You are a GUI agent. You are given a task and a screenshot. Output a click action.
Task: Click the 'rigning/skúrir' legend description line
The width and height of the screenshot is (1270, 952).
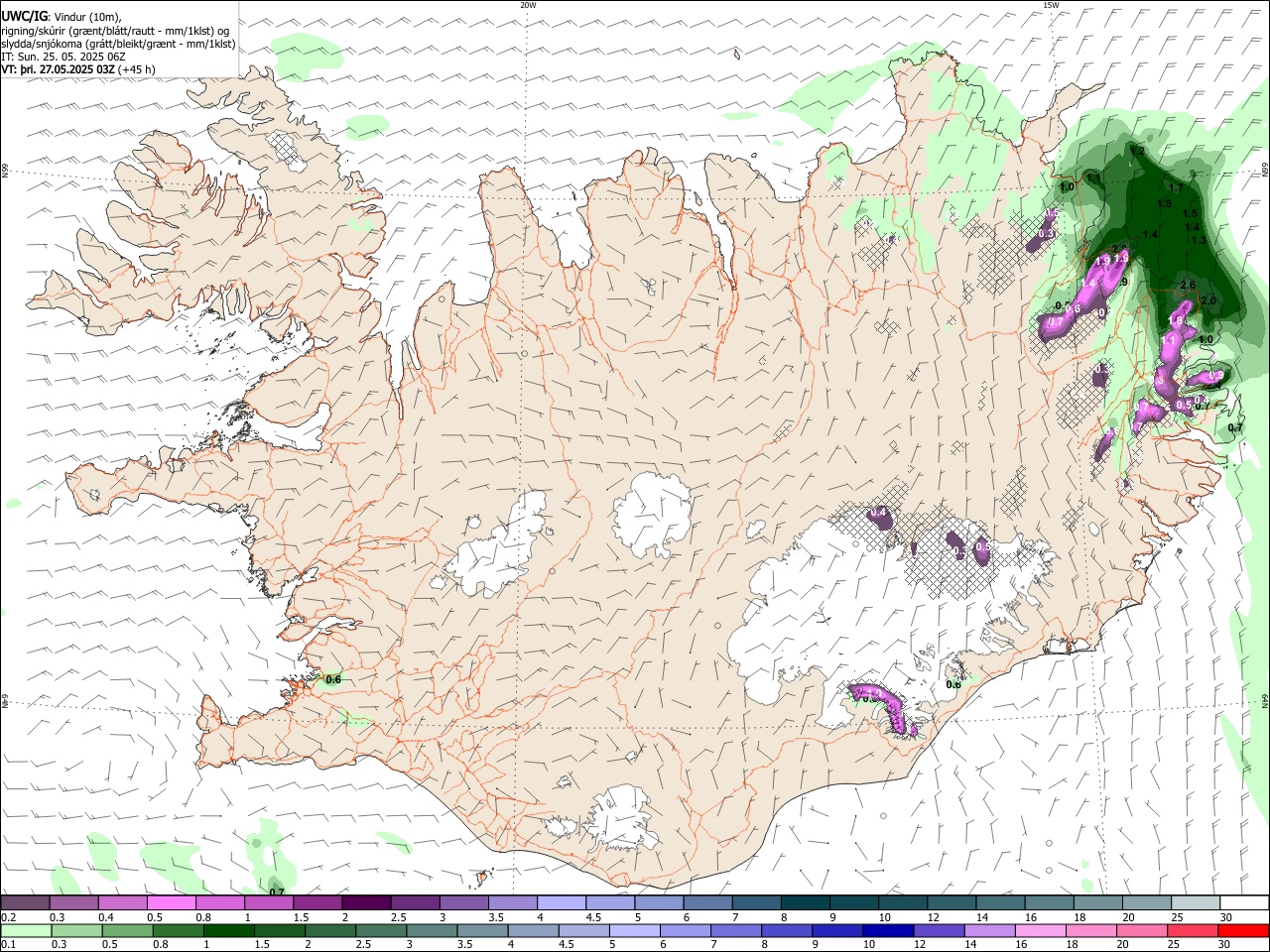(x=115, y=31)
